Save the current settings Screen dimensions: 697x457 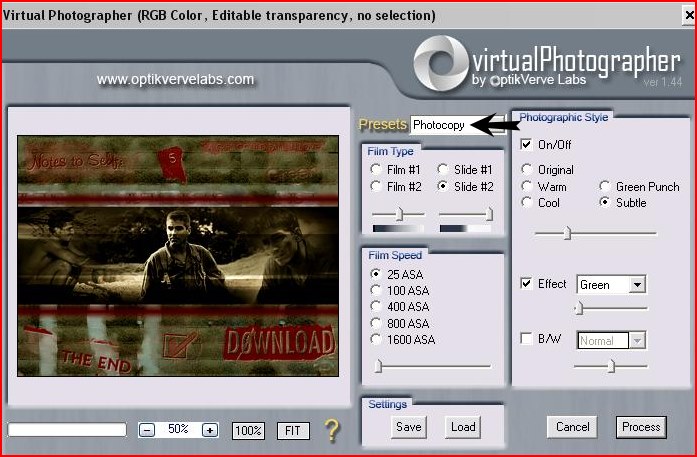(x=408, y=427)
